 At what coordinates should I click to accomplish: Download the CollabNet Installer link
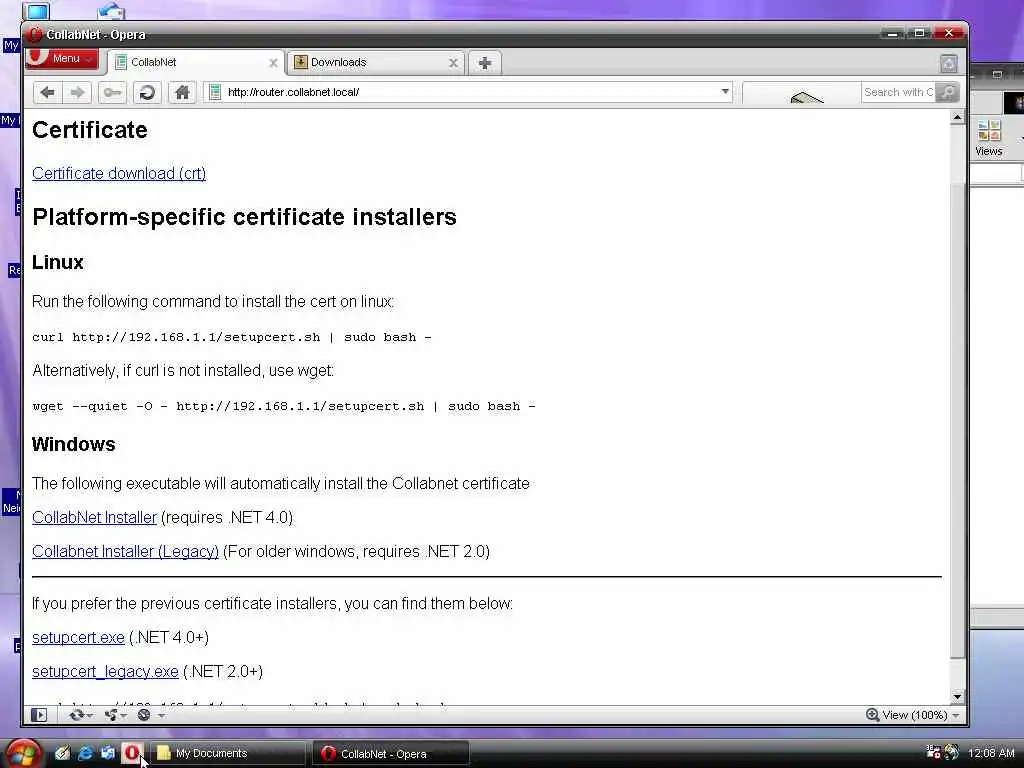[95, 517]
